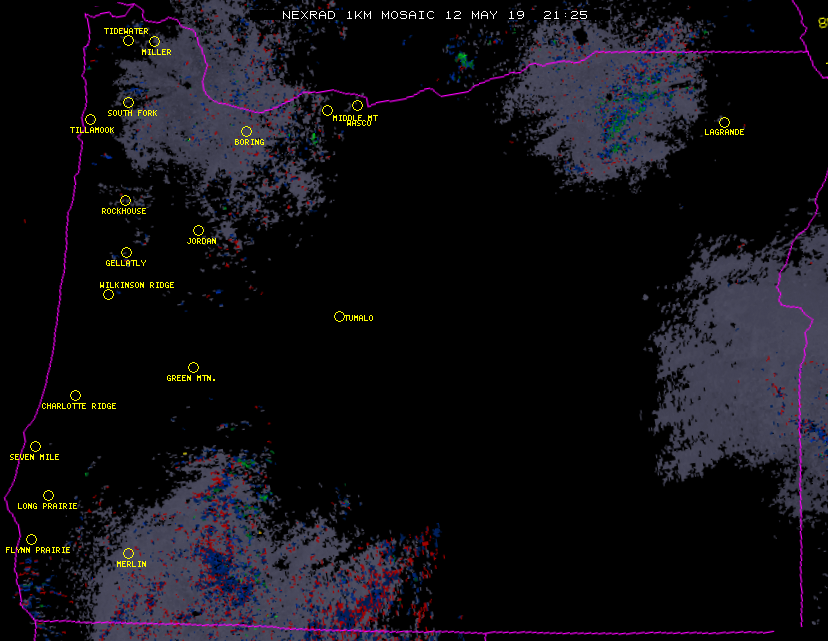Select the Green Mtn. station marker

pos(193,368)
